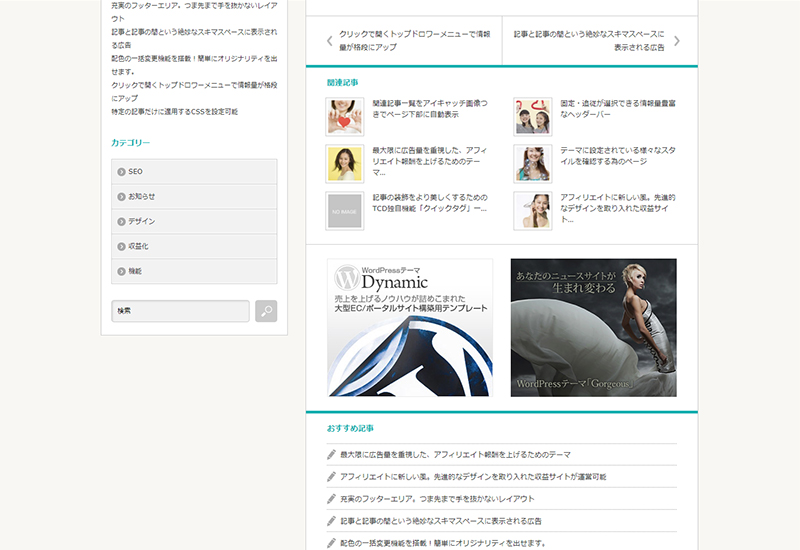Click pencil icon next to 充実のフッターエリア article

pyautogui.click(x=331, y=498)
